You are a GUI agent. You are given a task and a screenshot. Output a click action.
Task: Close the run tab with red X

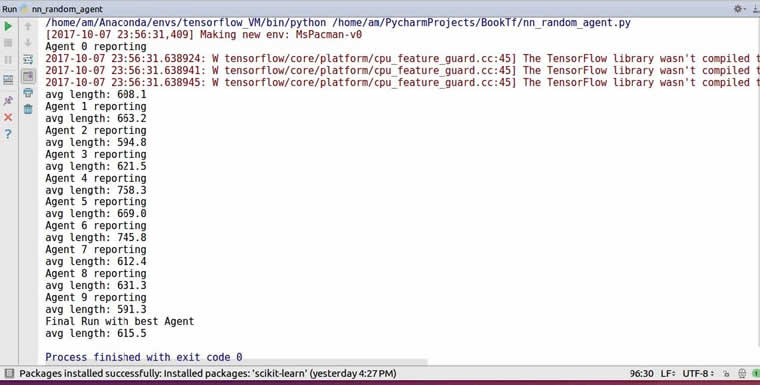point(8,117)
